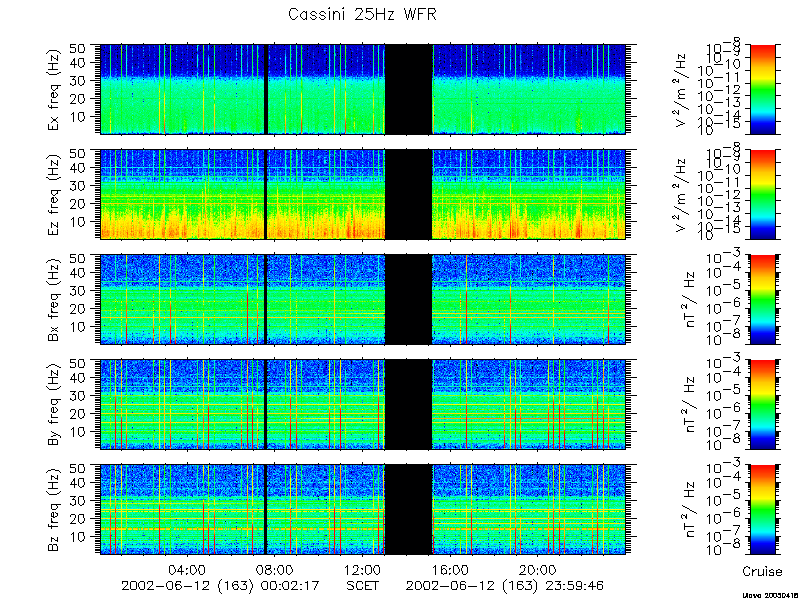Viewport: 800px width, 600px height.
Task: Click the By spectrogram color bar
Action: pyautogui.click(x=762, y=404)
